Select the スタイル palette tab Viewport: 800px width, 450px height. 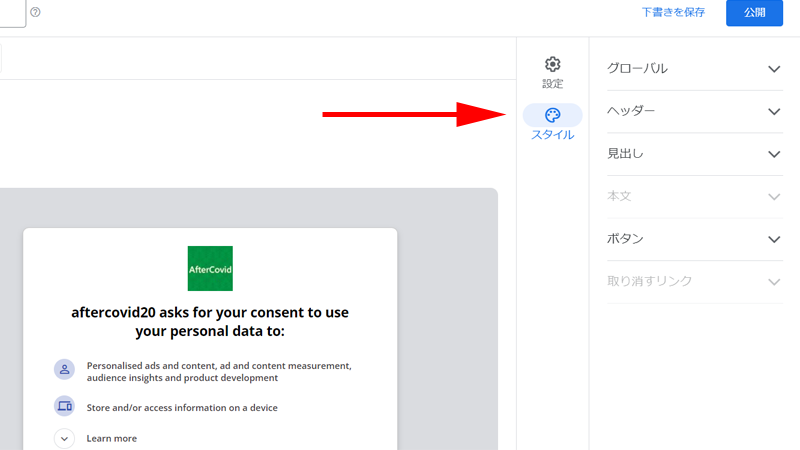(553, 123)
